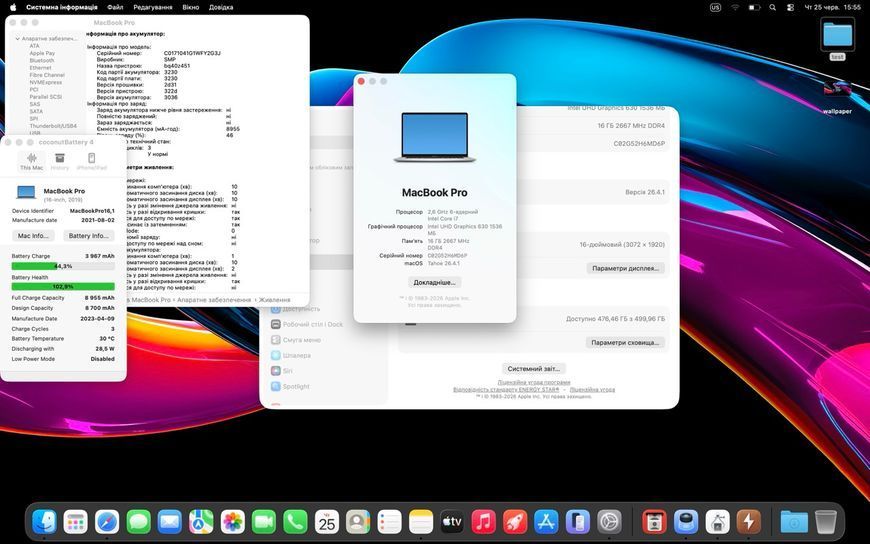
Task: Open the ENERGY STAR compliance link
Action: click(506, 390)
